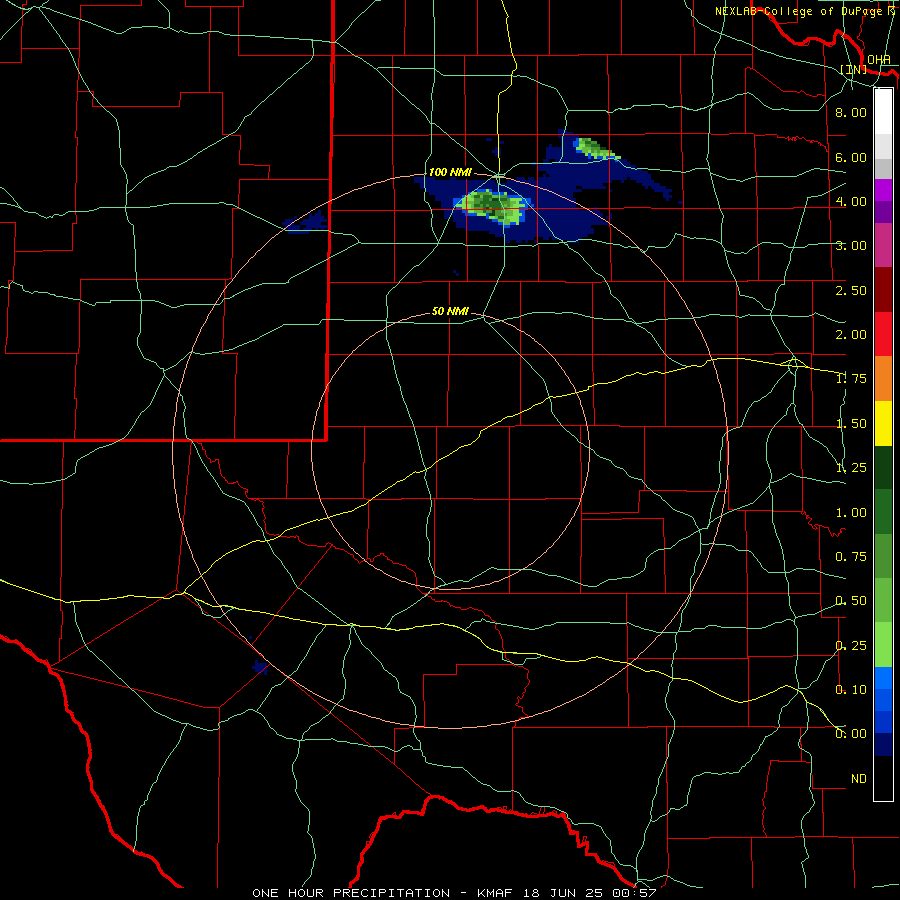Viewport: 900px width, 900px height.
Task: Select the light blue legend swatch at 0.10
Action: coord(883,678)
